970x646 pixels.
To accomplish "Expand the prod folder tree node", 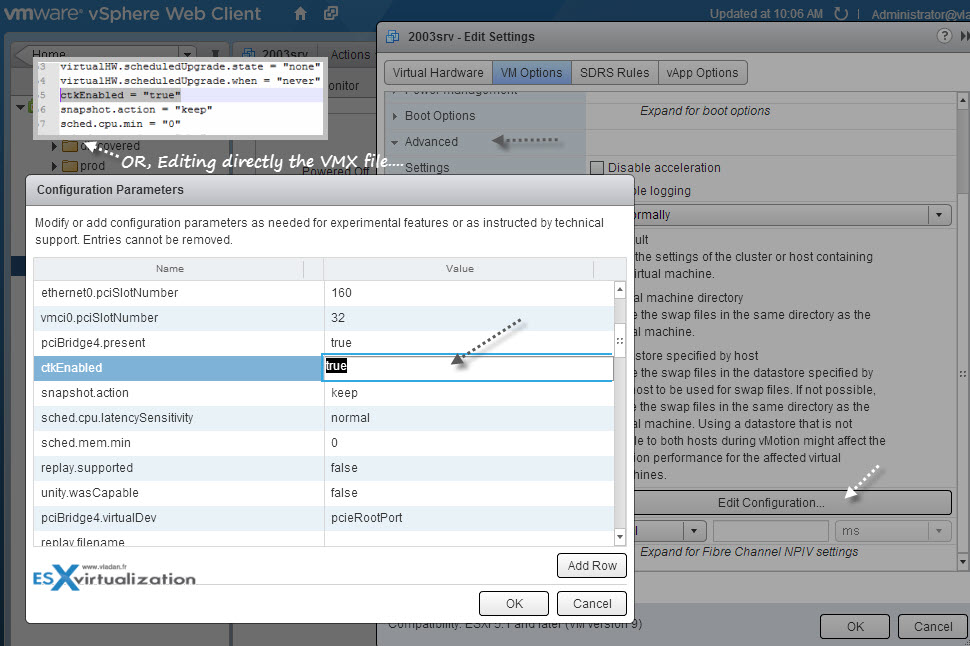I will 54,166.
